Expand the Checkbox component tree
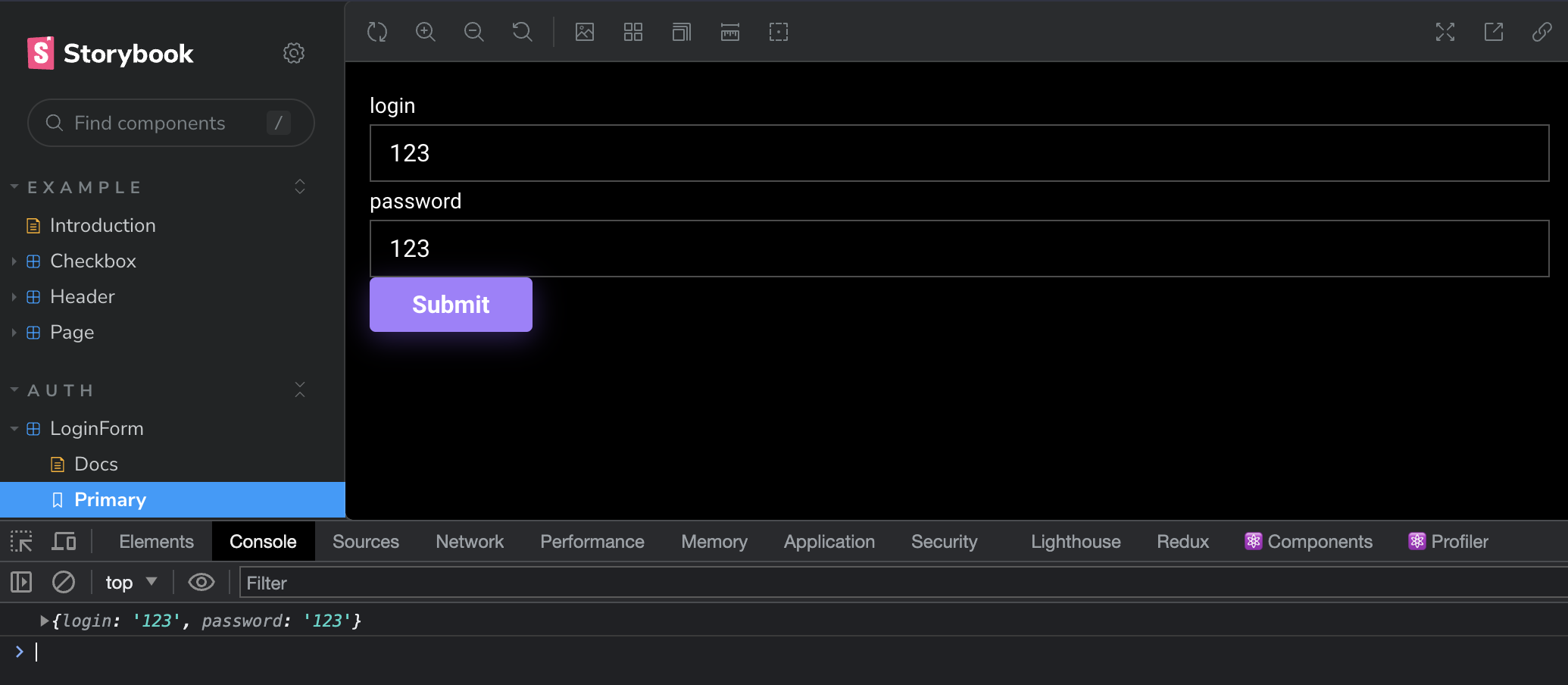This screenshot has height=685, width=1568. (14, 261)
